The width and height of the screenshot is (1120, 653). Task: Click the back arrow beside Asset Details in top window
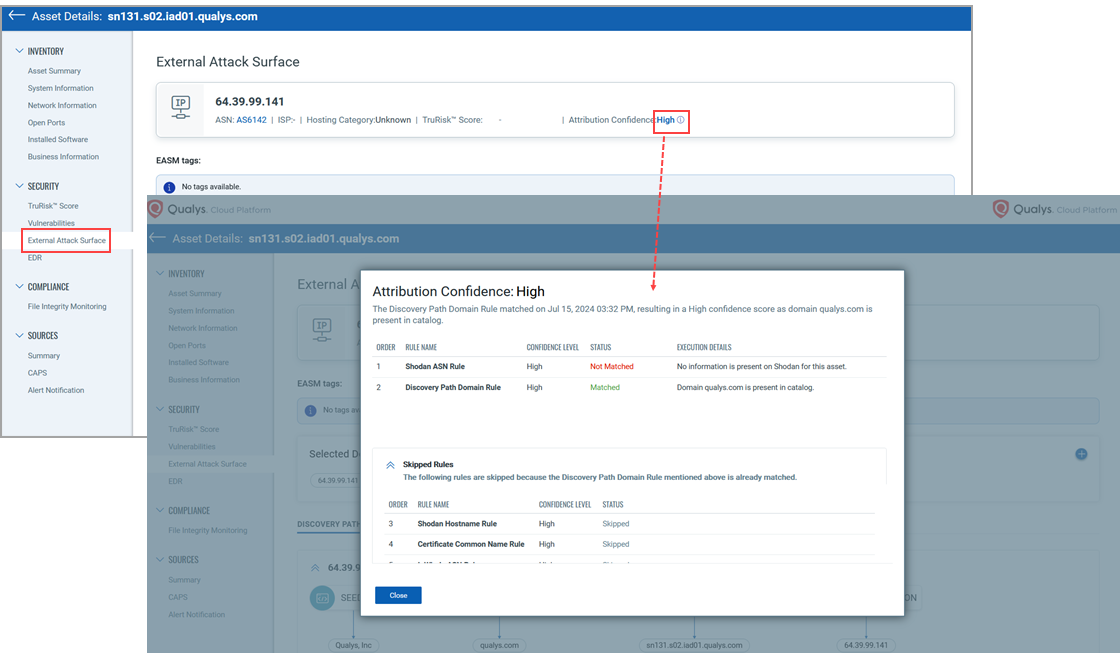(16, 15)
